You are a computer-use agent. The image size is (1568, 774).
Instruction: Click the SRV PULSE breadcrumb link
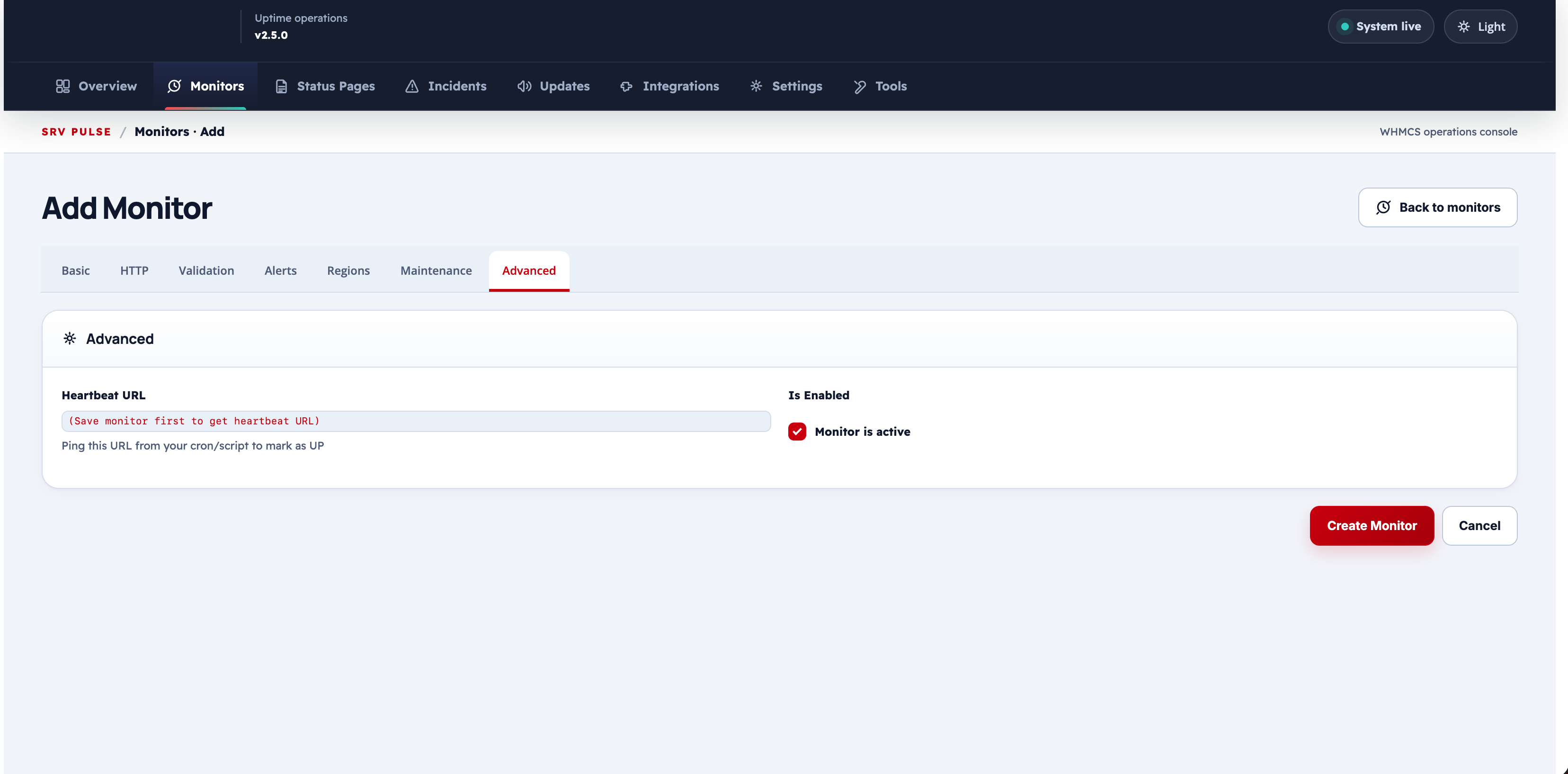76,132
